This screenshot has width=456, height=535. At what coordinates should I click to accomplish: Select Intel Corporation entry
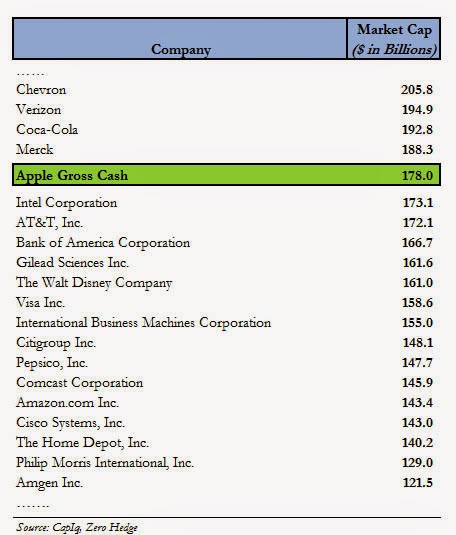click(67, 203)
